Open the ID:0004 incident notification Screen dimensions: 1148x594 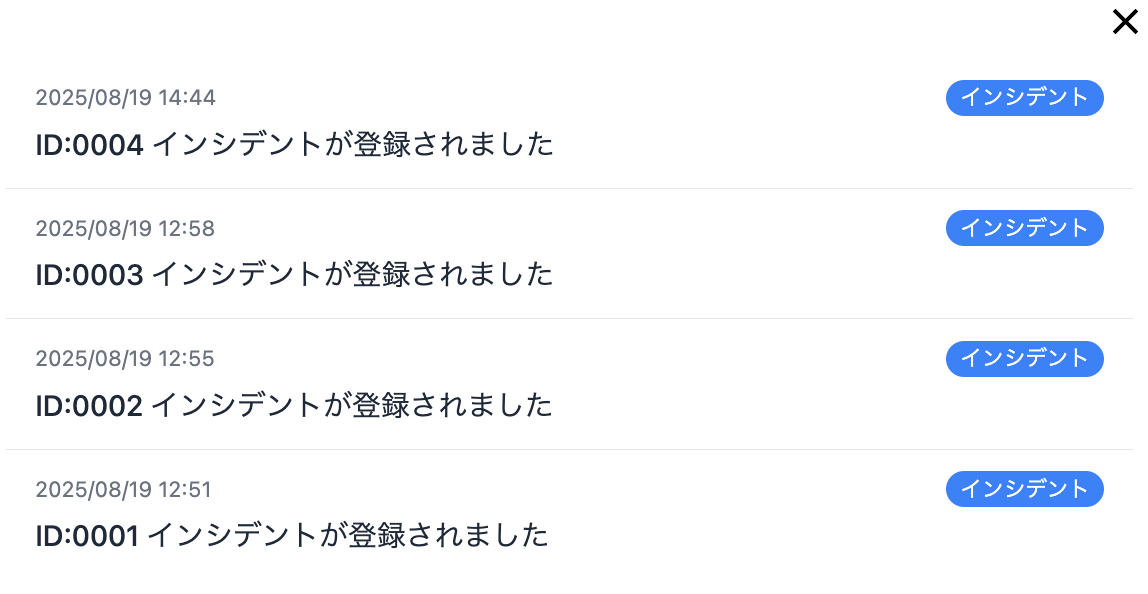click(x=294, y=145)
